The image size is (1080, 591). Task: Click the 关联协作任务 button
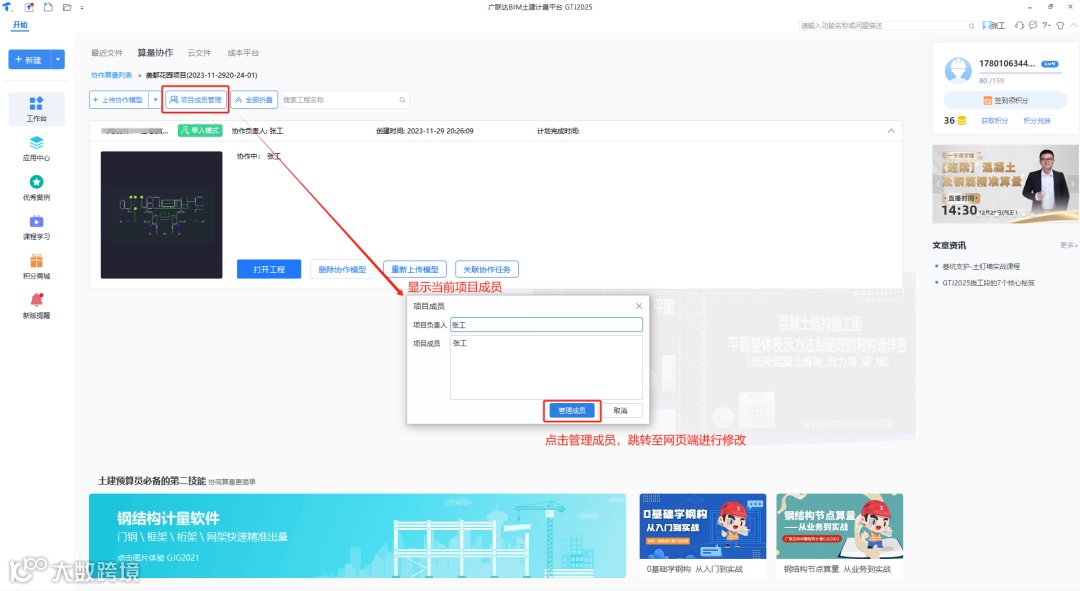[487, 269]
